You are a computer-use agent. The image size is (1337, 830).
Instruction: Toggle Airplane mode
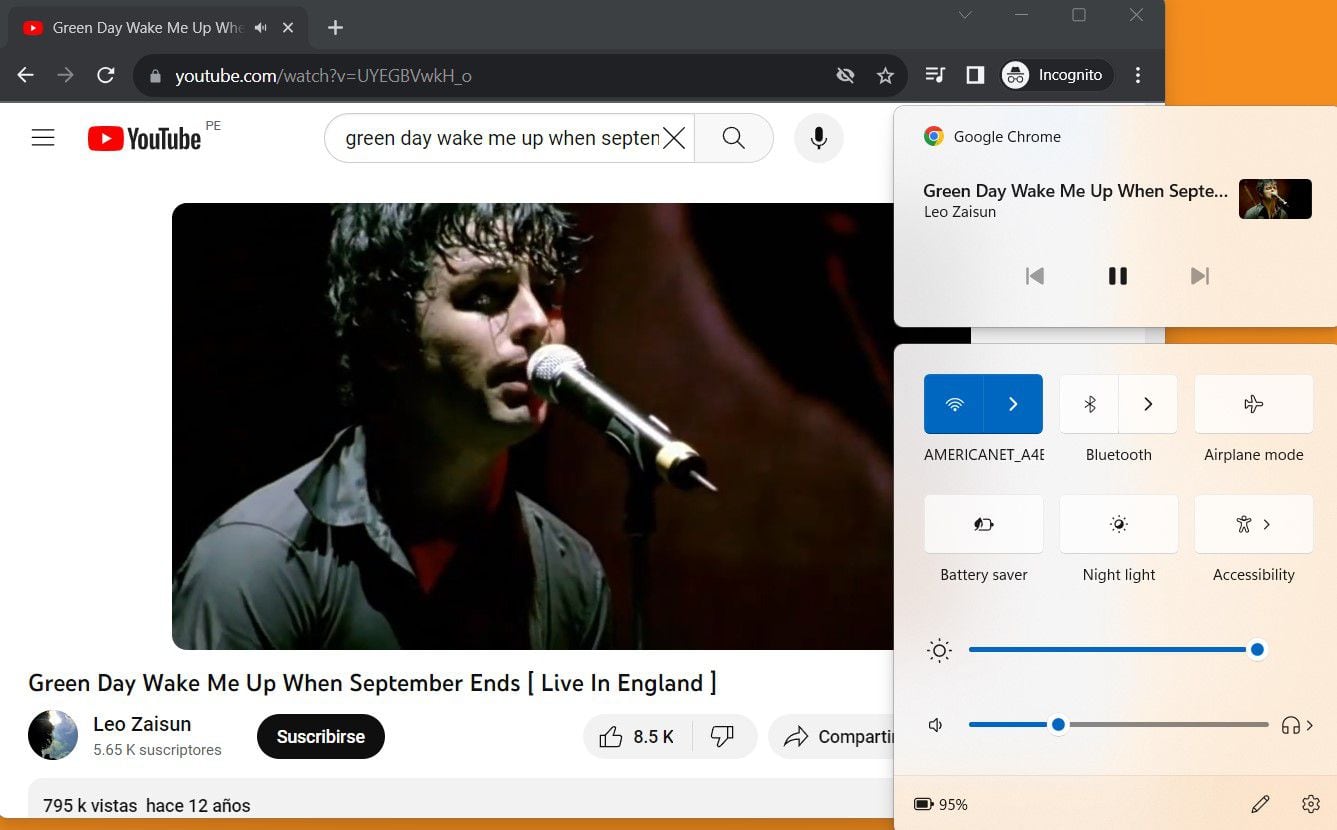1254,404
